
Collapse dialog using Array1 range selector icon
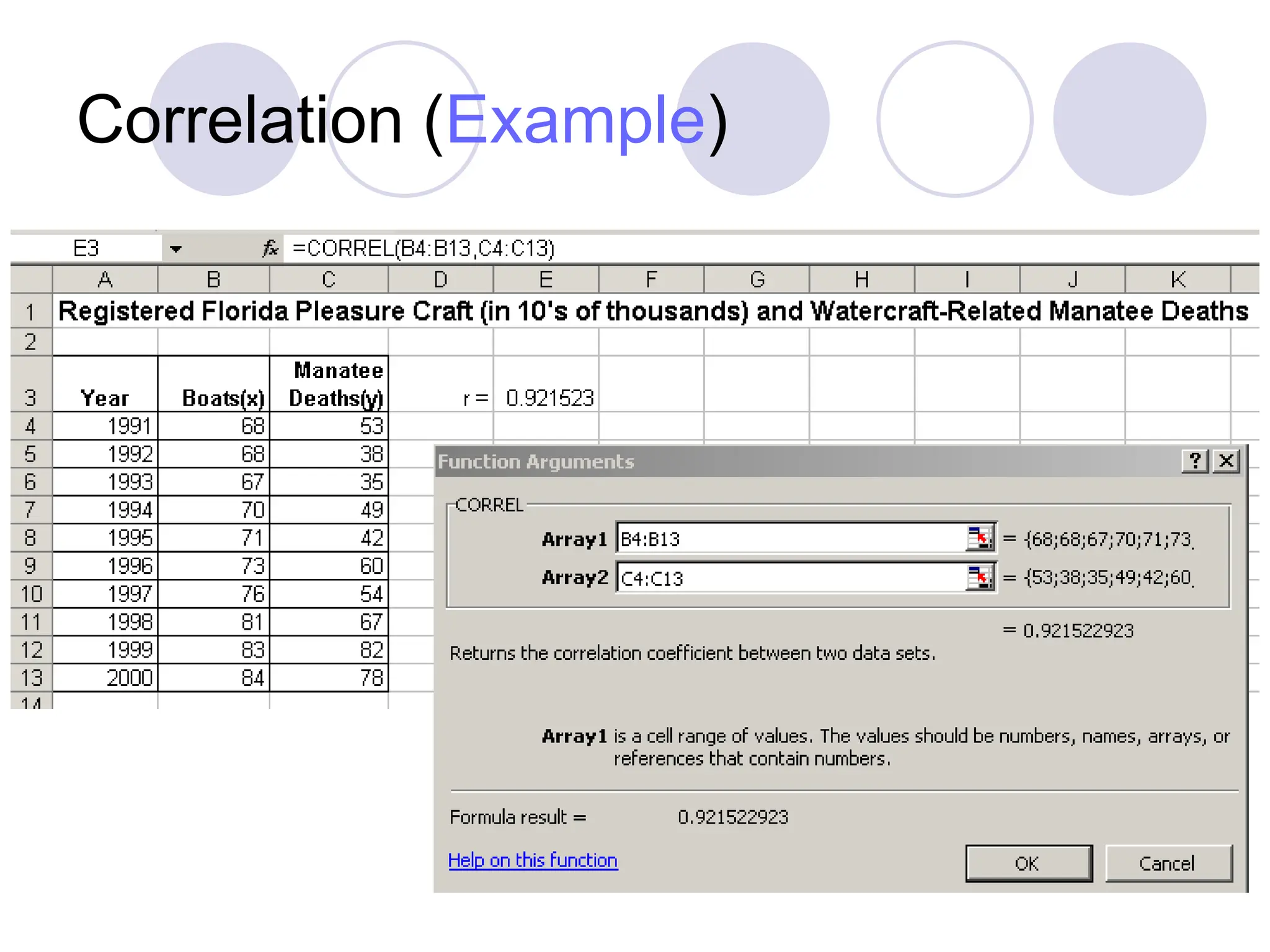pyautogui.click(x=980, y=538)
